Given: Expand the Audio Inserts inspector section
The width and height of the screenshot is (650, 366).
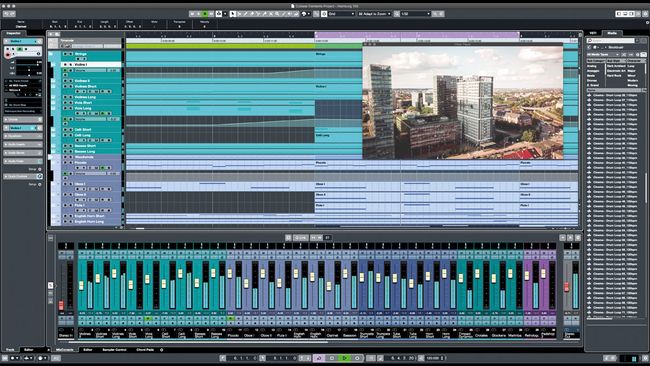Looking at the screenshot, I should click(x=23, y=144).
